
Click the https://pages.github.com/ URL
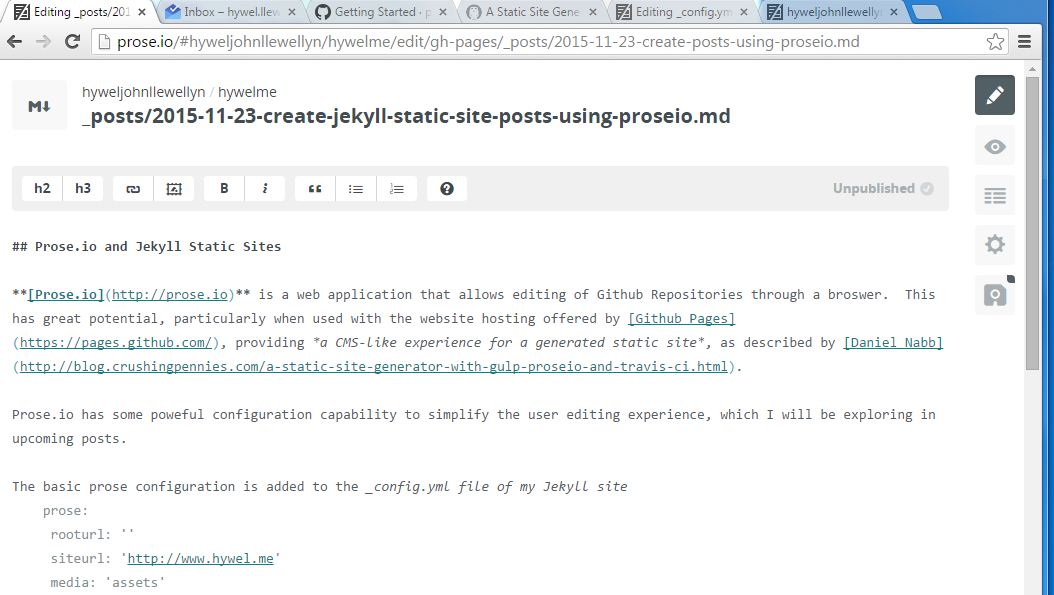(x=116, y=342)
